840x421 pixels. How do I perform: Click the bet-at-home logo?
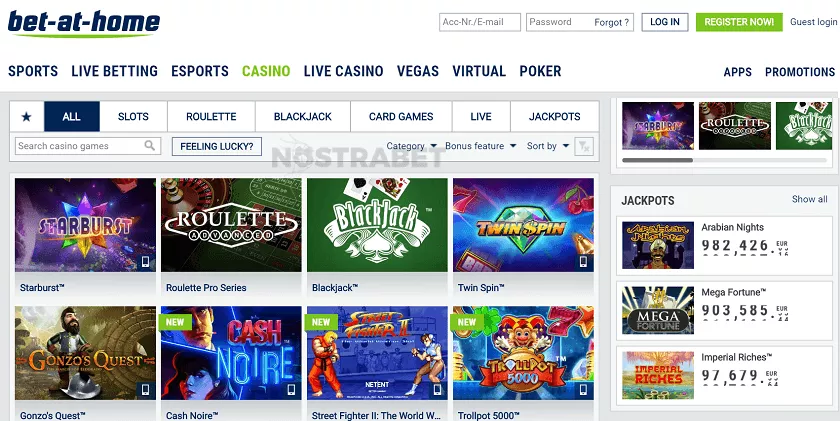(84, 24)
